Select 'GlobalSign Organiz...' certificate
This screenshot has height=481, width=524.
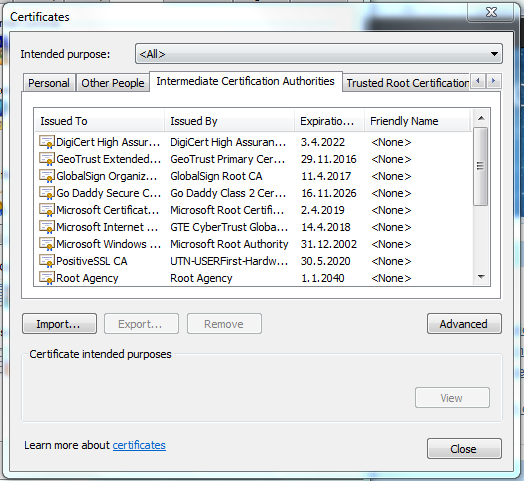tap(107, 176)
